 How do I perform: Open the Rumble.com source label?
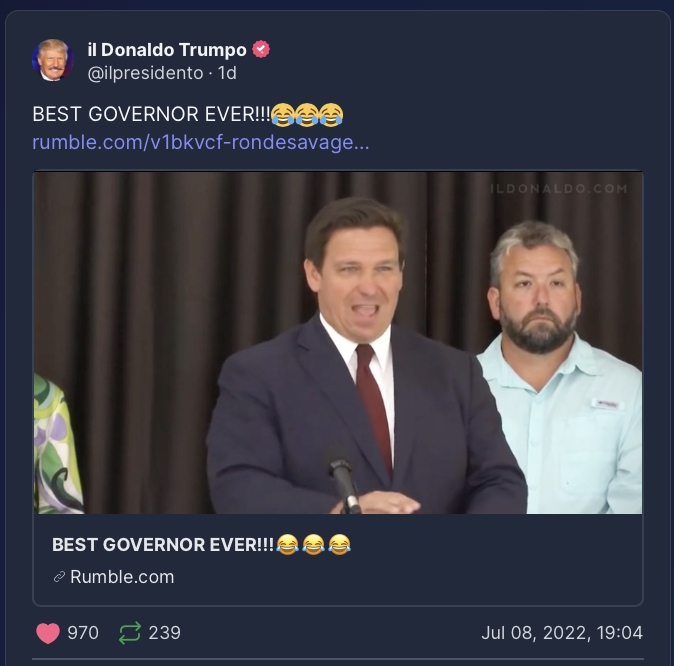(x=122, y=577)
